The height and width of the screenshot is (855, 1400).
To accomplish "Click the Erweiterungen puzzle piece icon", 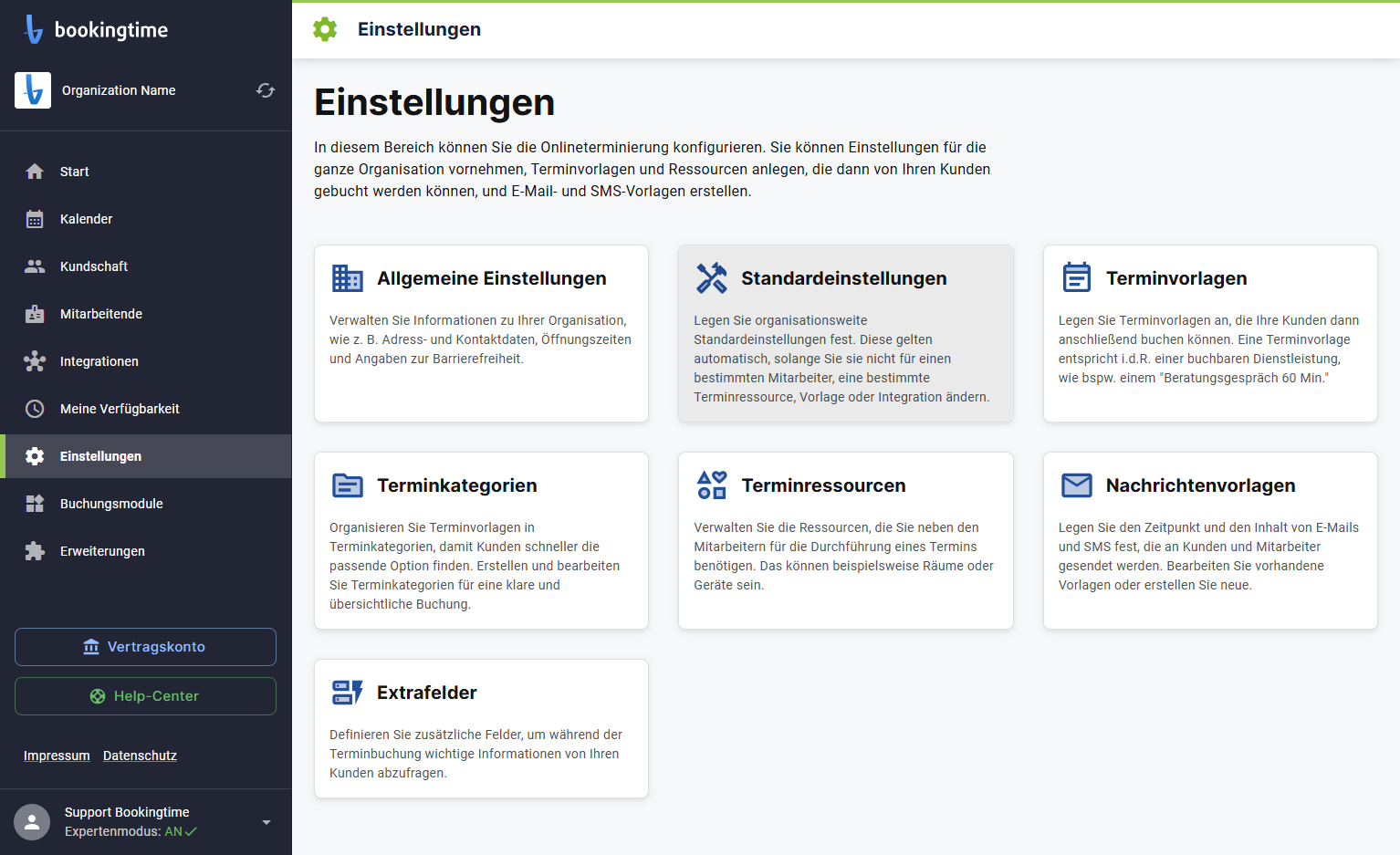I will pyautogui.click(x=35, y=551).
